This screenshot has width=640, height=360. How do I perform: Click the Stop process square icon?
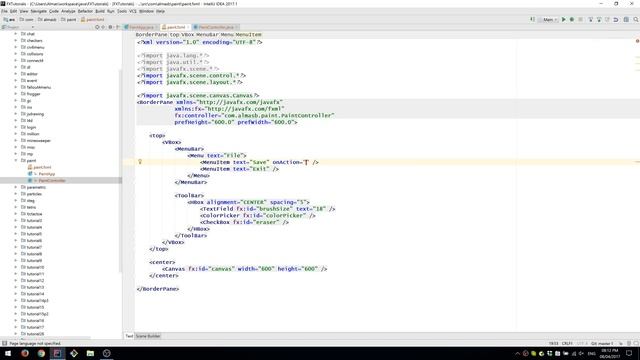point(580,20)
